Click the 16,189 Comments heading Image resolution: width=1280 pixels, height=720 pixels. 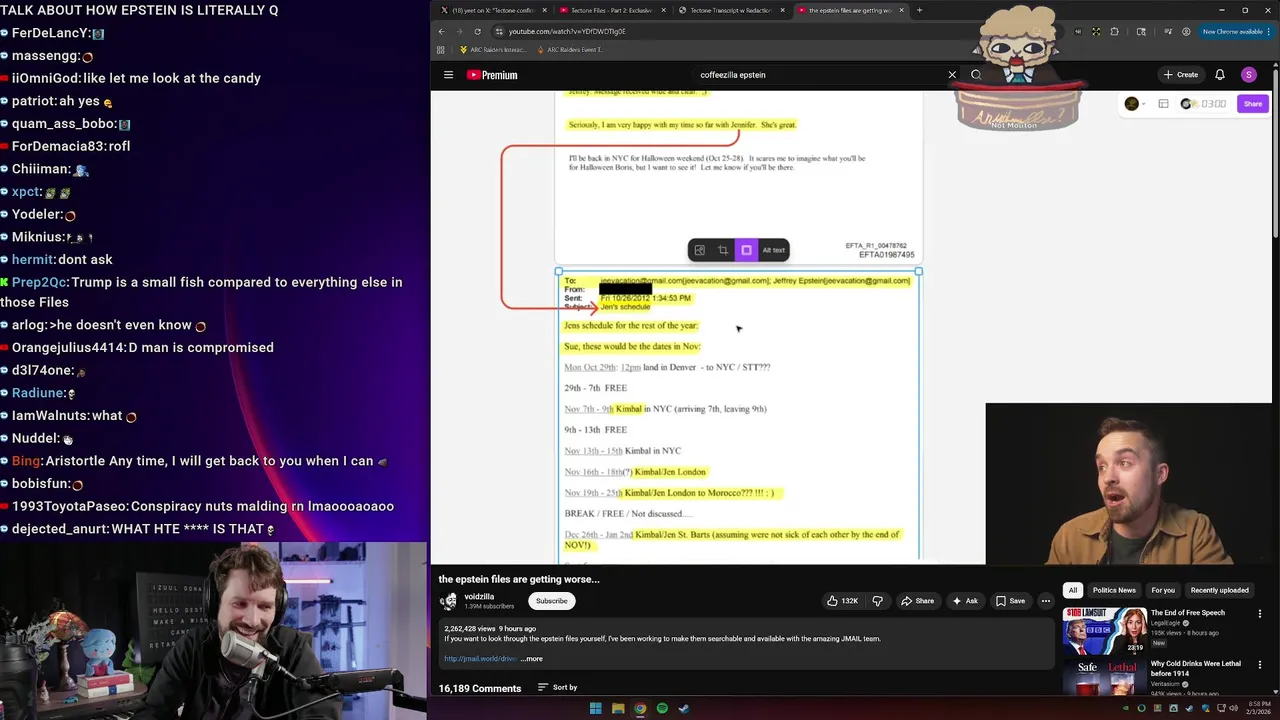tap(480, 688)
